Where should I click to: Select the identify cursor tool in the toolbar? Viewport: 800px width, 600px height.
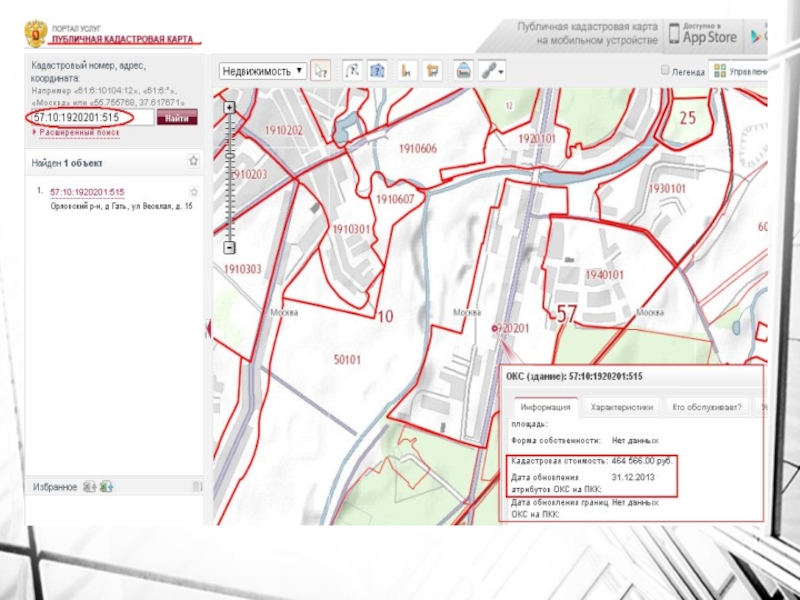321,71
